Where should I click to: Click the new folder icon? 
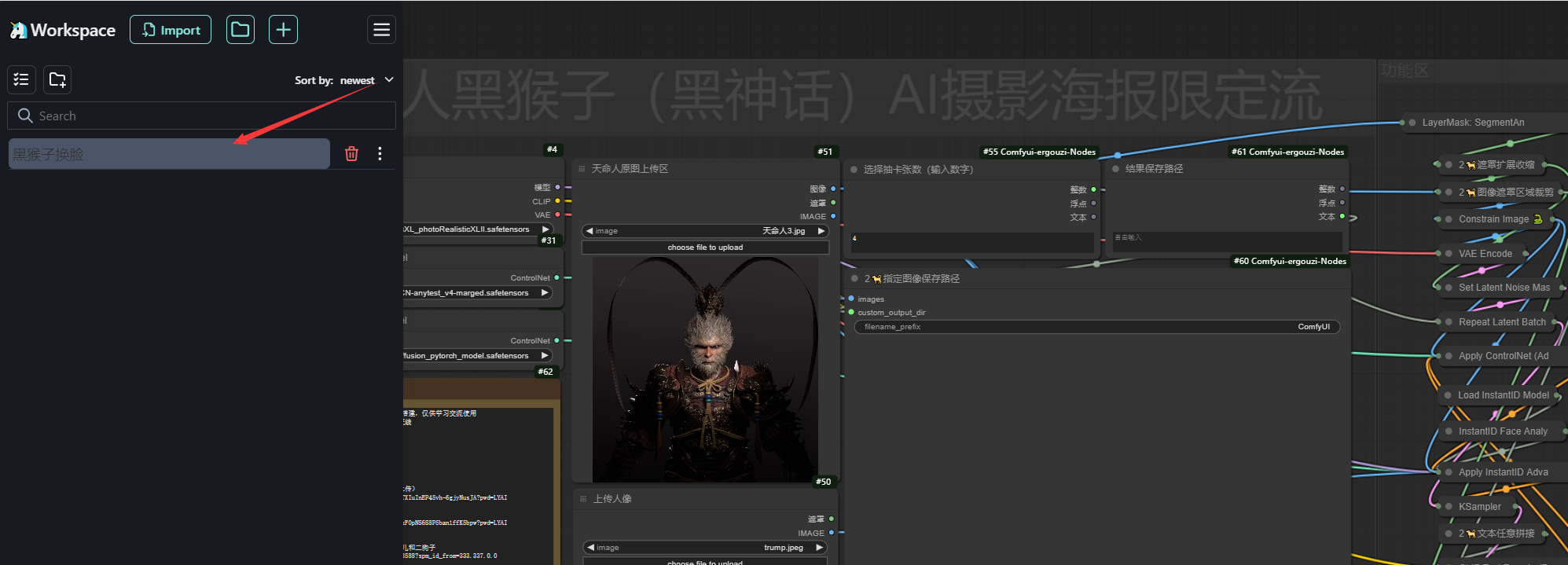[57, 79]
